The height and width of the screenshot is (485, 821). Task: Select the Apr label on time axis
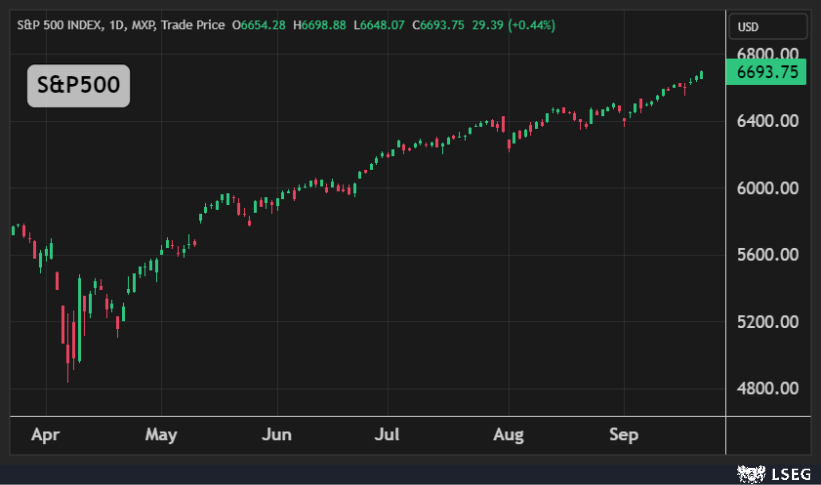click(45, 435)
